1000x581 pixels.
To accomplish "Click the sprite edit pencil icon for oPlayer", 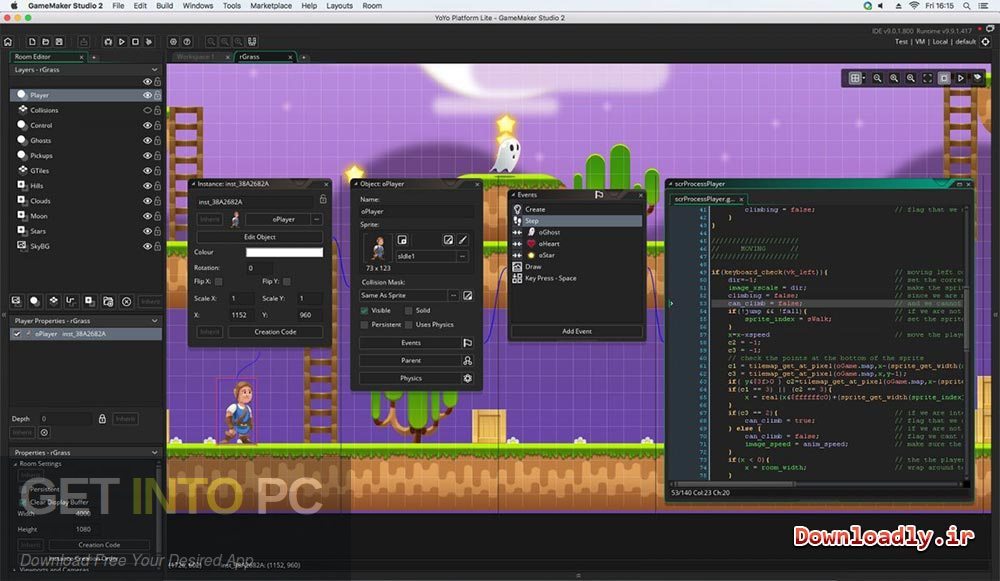I will coord(463,240).
